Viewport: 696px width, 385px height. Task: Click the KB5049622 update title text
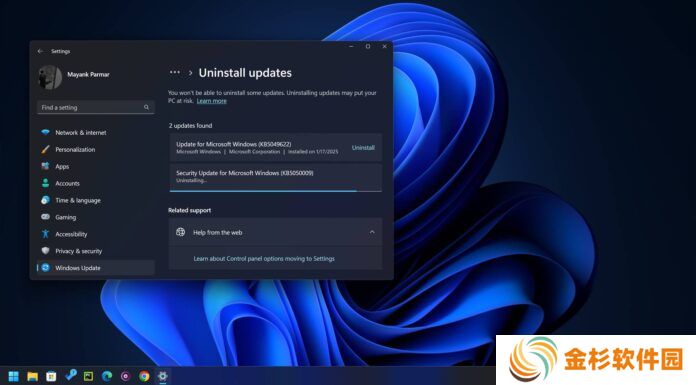[x=233, y=144]
